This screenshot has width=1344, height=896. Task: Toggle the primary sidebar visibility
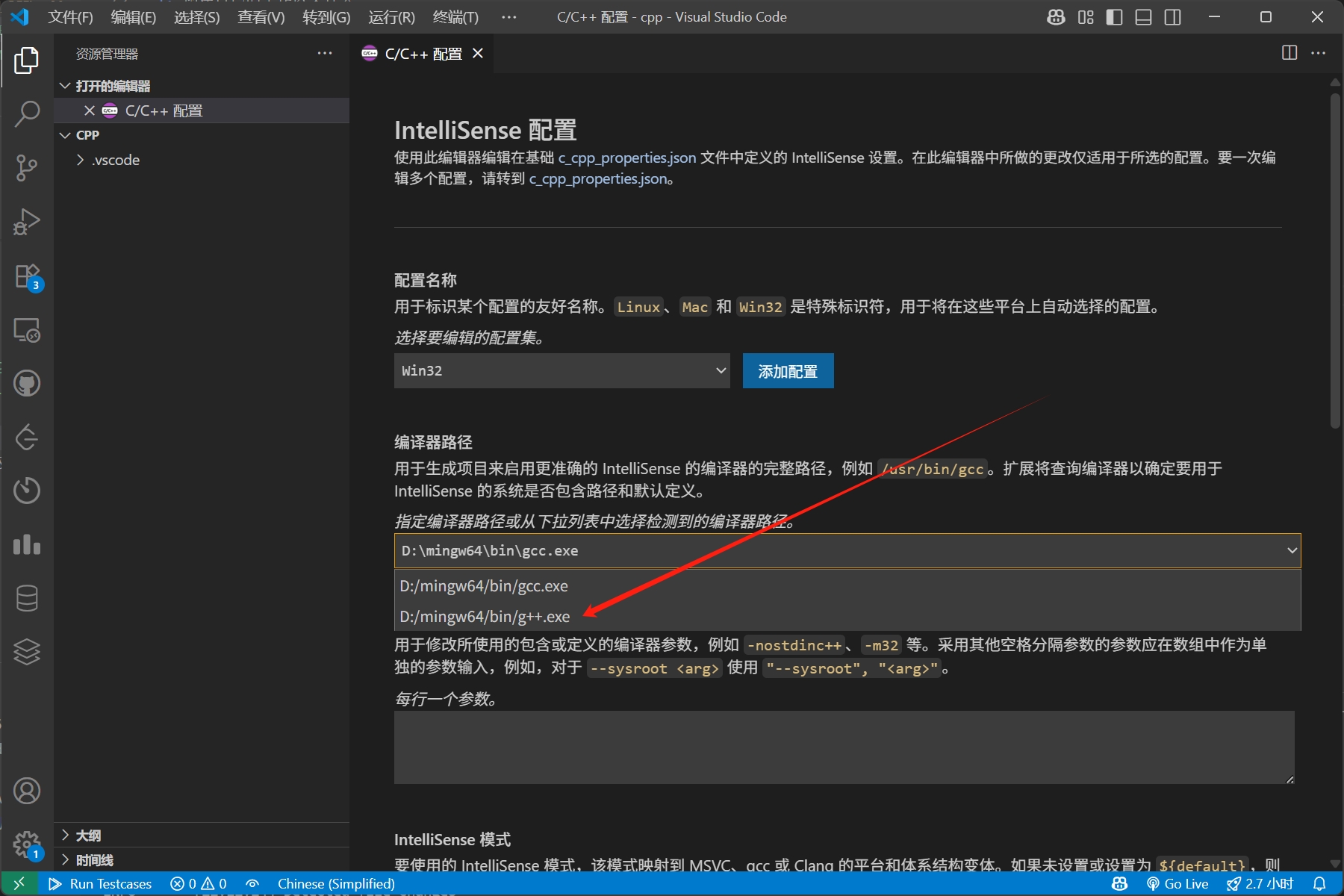1113,16
